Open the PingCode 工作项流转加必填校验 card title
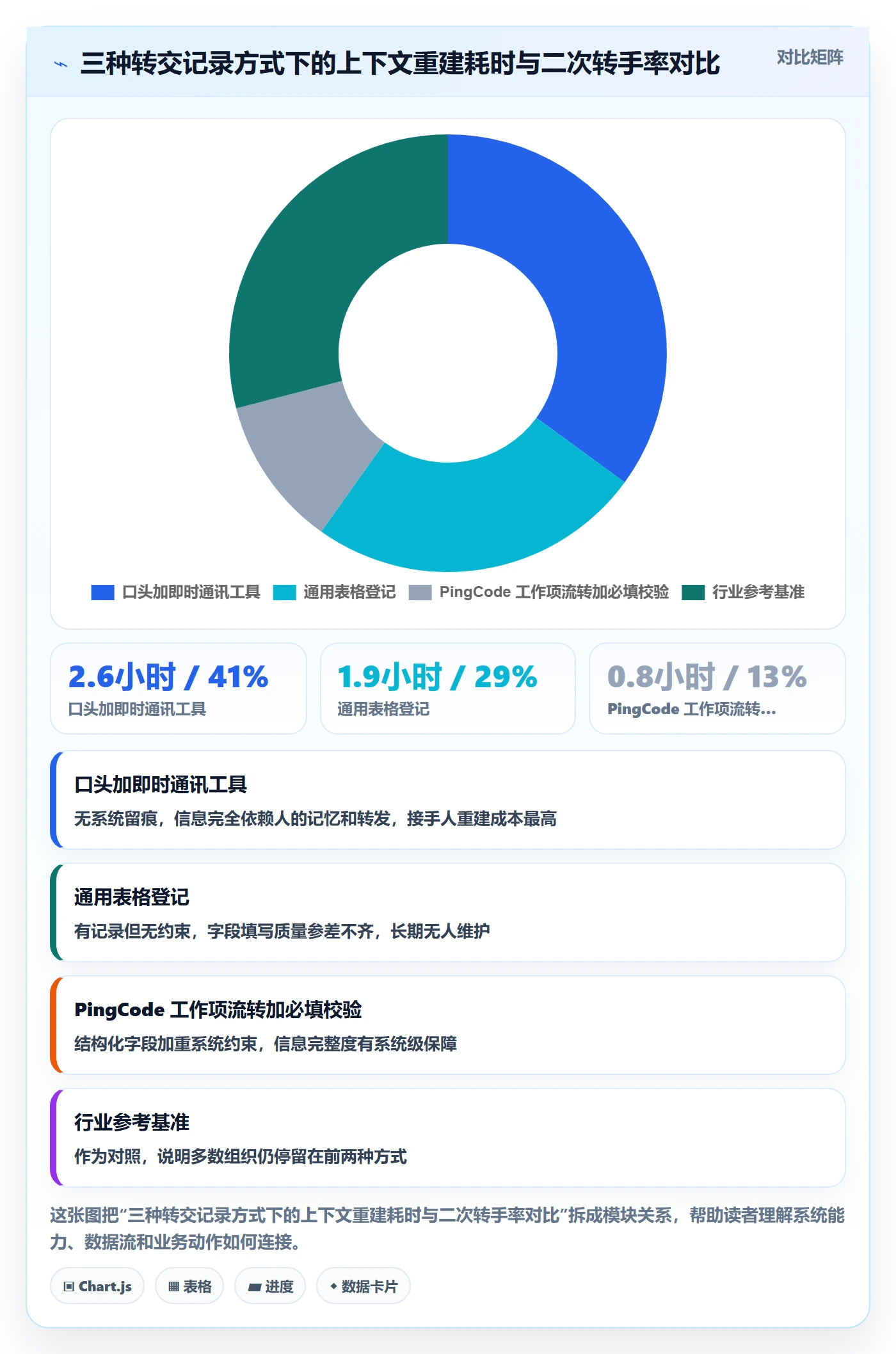This screenshot has width=896, height=1354. (x=218, y=1010)
